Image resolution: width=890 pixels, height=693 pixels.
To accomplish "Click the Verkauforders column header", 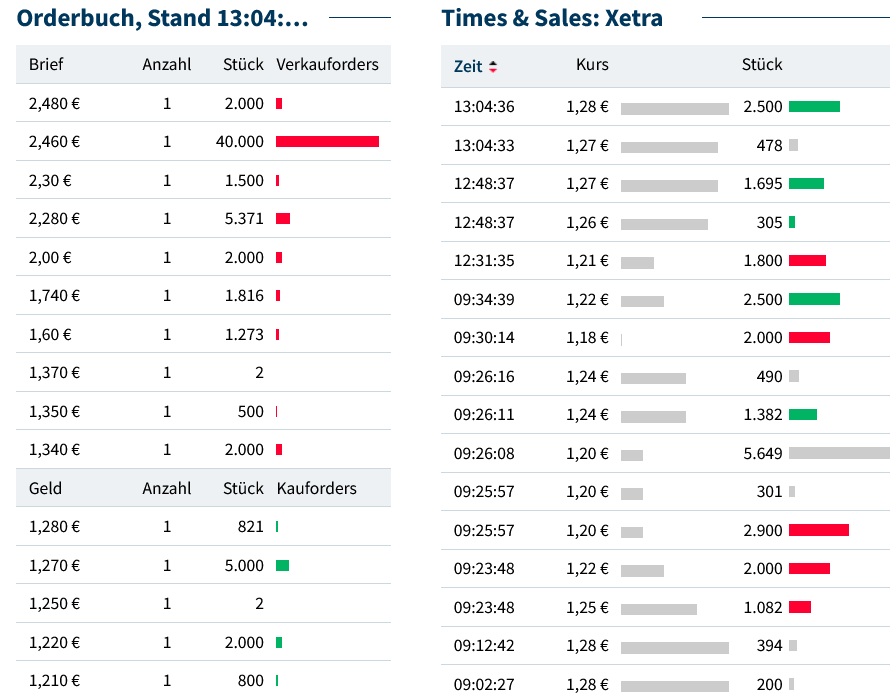I will pyautogui.click(x=327, y=65).
